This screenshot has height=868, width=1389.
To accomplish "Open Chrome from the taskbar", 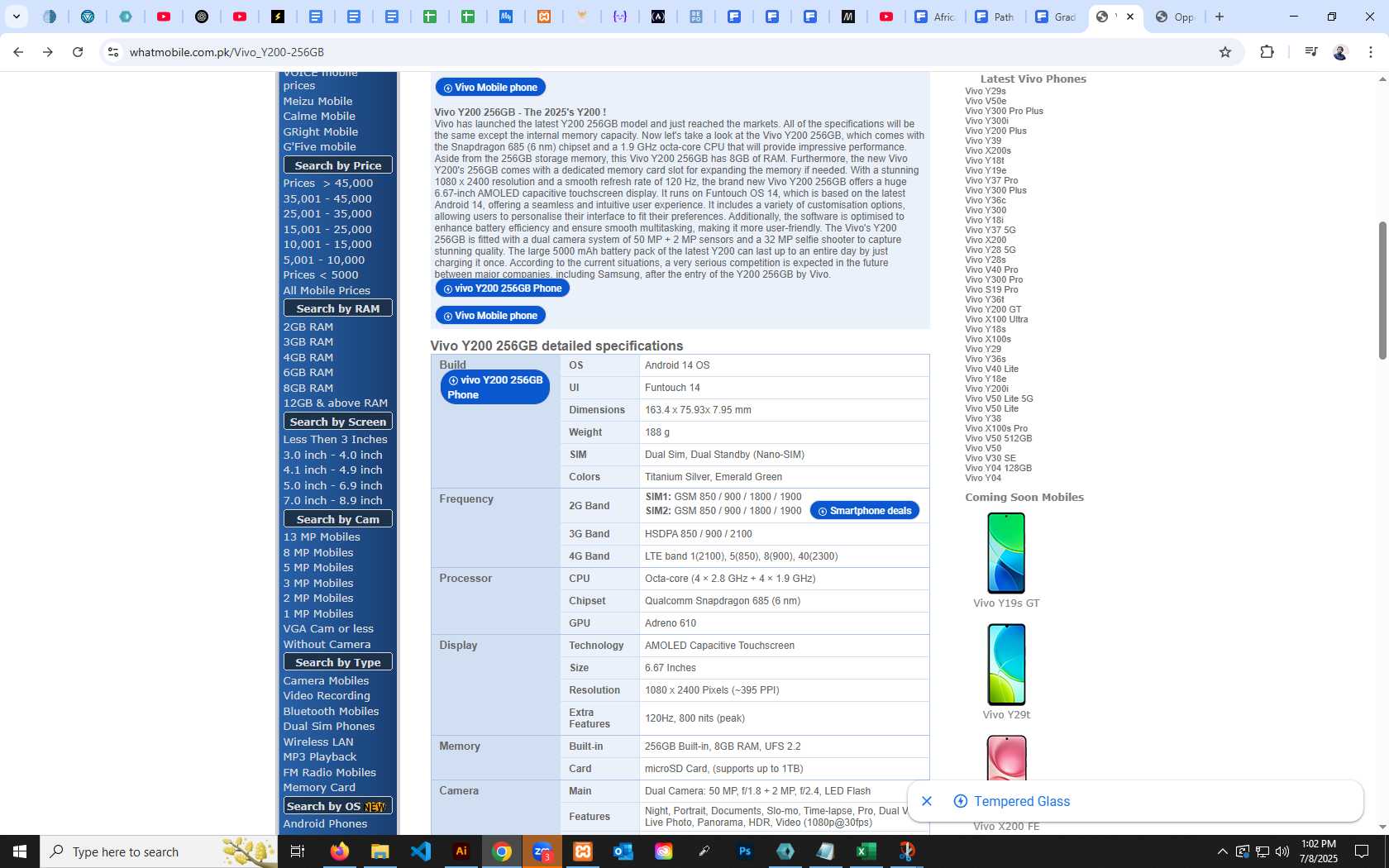I will pyautogui.click(x=502, y=851).
